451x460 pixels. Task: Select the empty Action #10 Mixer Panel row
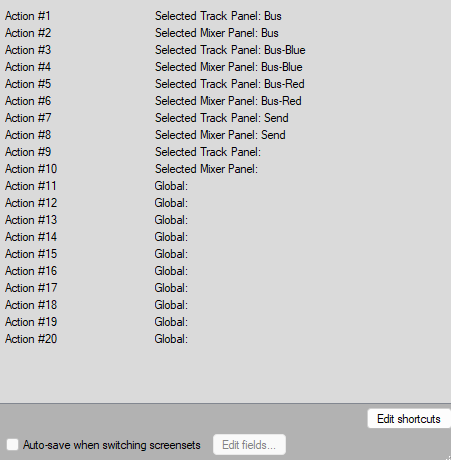pyautogui.click(x=225, y=169)
